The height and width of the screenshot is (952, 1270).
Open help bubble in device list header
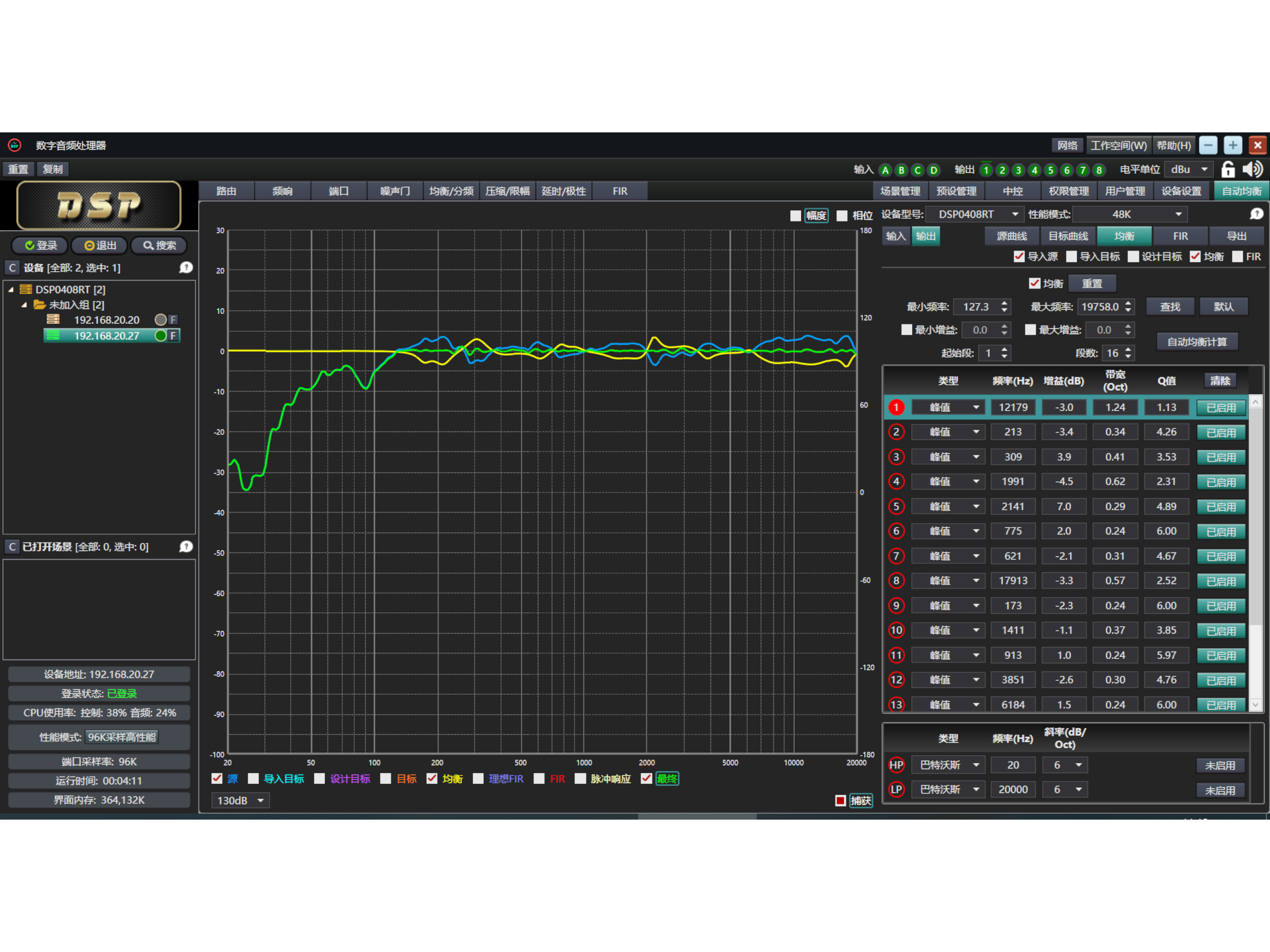coord(186,267)
